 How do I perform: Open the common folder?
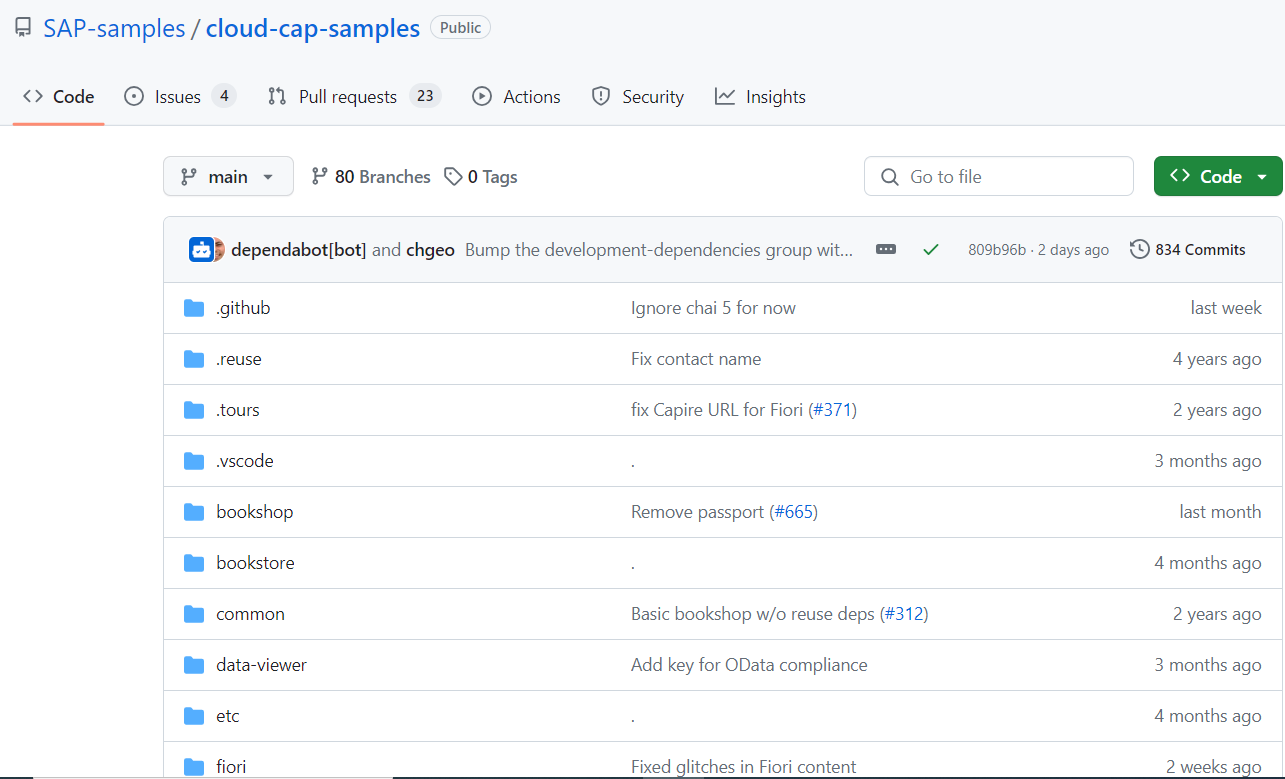pos(250,614)
